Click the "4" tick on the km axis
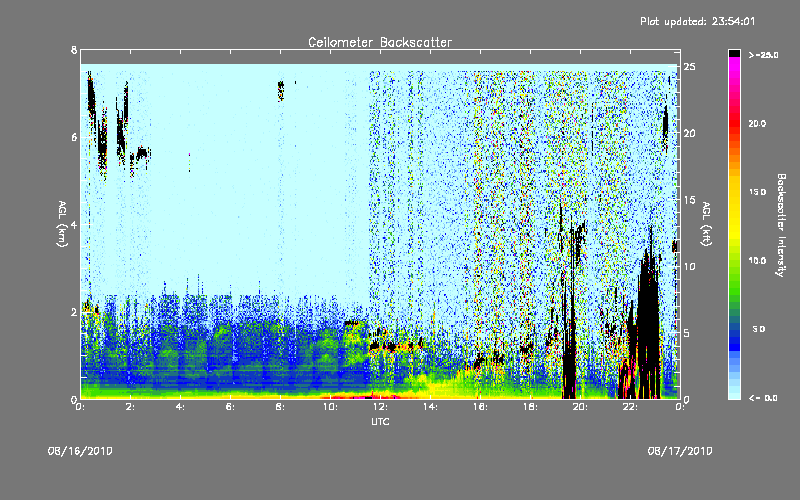The image size is (800, 500). (74, 224)
